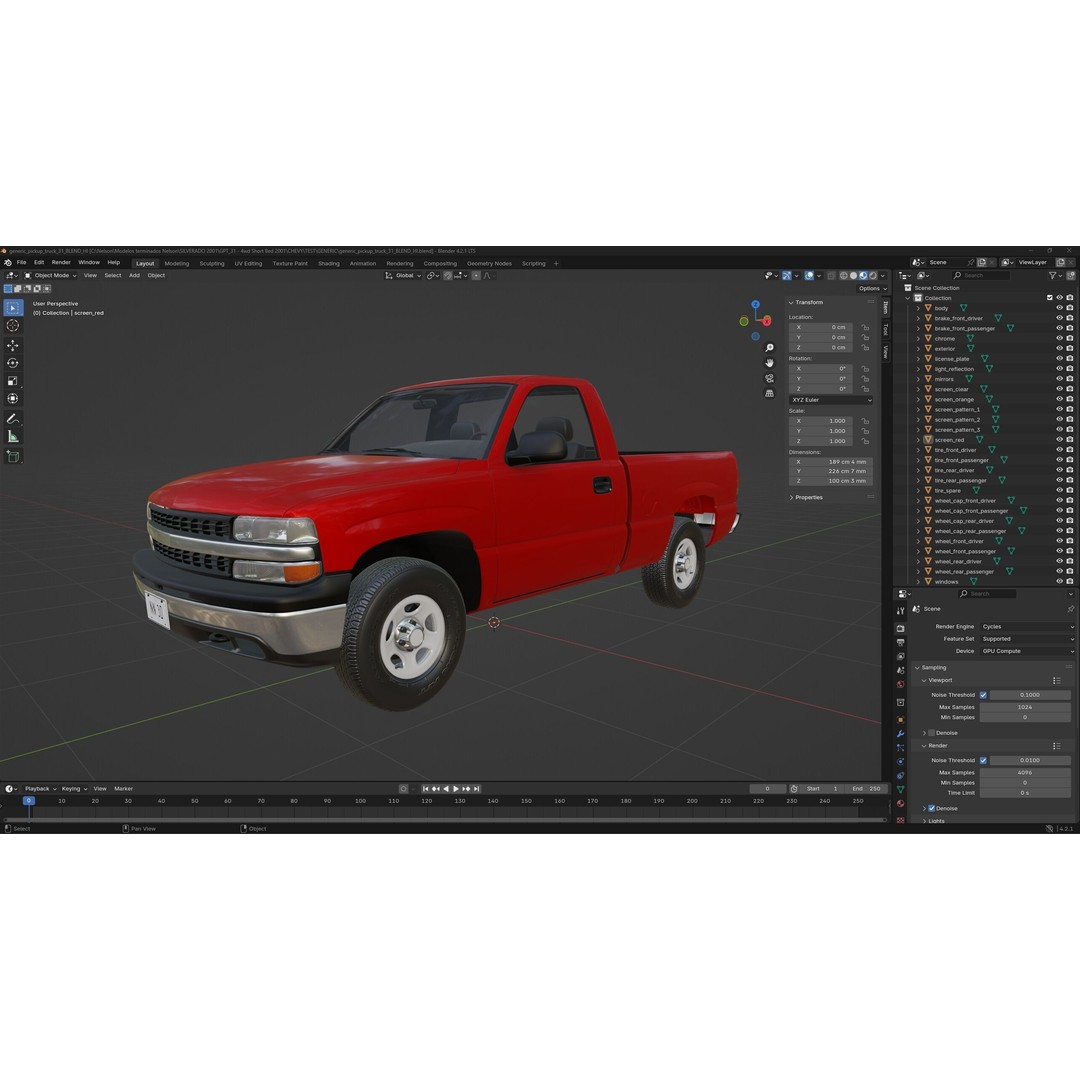The width and height of the screenshot is (1080, 1080).
Task: Open the Keying menu in timeline
Action: 74,789
